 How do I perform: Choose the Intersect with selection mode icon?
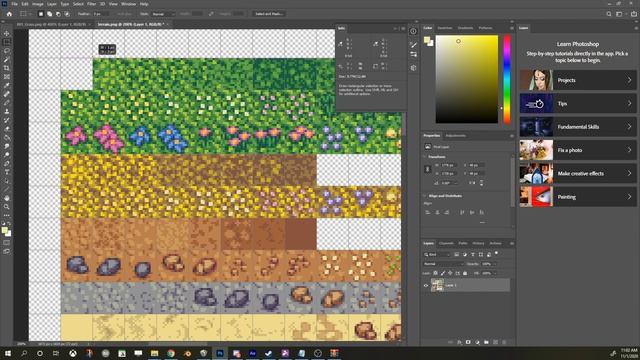[67, 14]
